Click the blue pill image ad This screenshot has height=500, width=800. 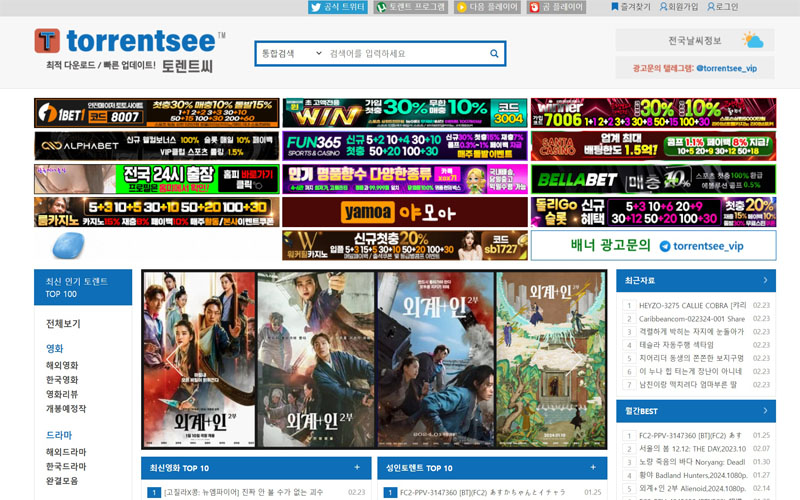[x=68, y=245]
